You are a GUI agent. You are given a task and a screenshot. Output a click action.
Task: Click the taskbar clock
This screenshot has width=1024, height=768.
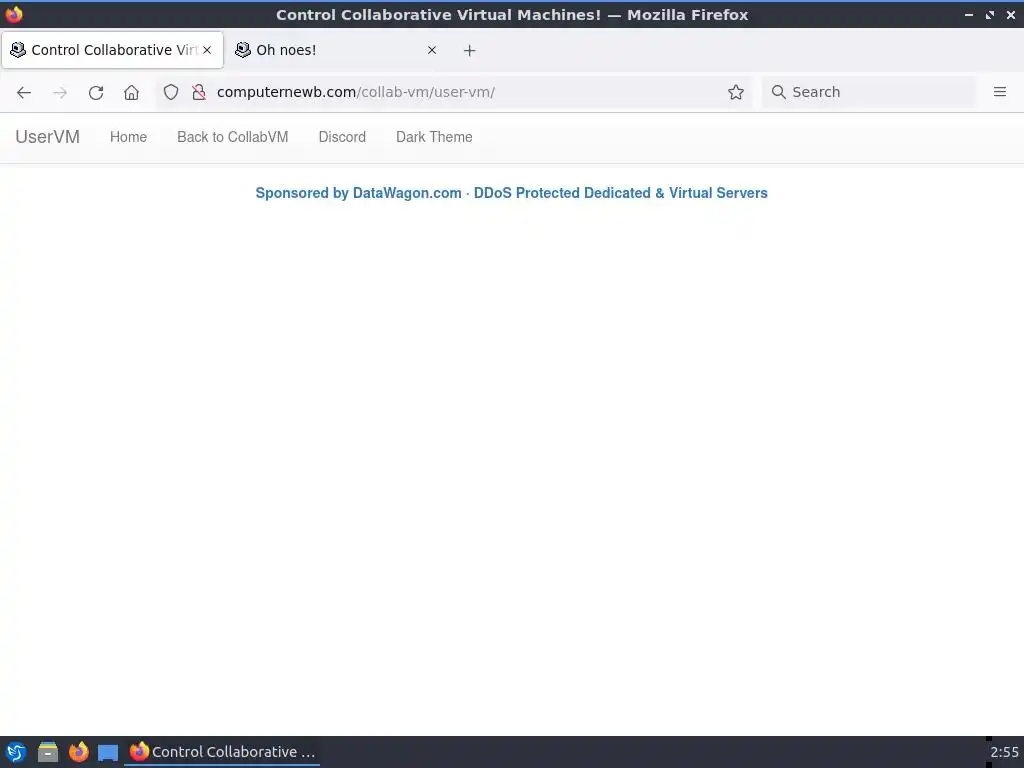point(1004,752)
